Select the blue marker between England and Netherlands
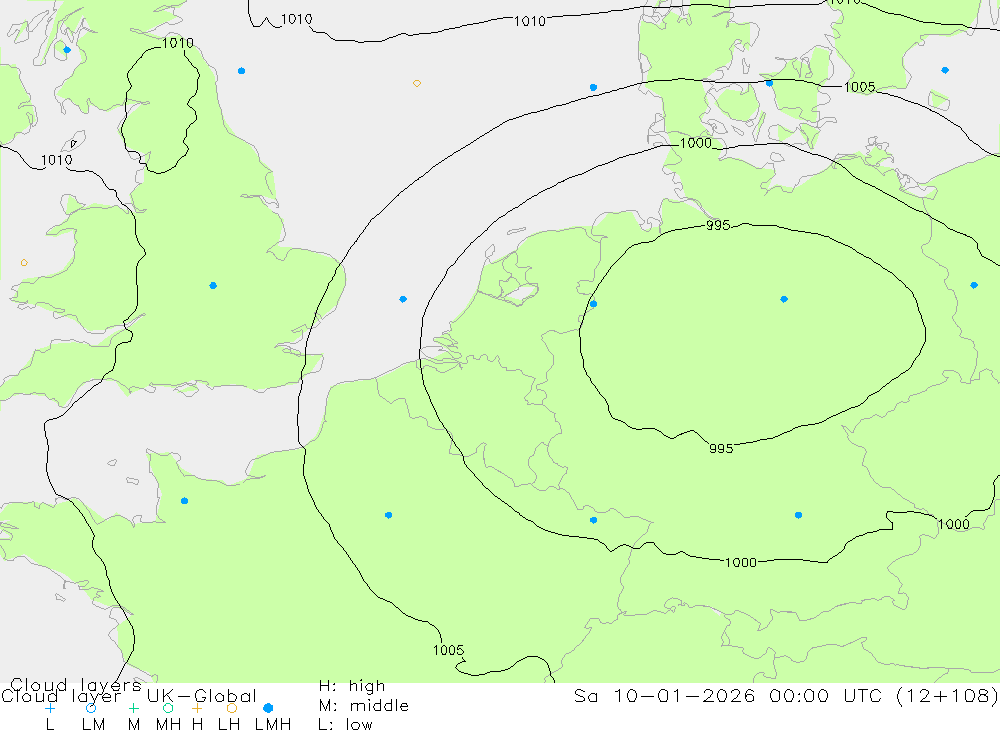This screenshot has height=733, width=1000. (403, 299)
